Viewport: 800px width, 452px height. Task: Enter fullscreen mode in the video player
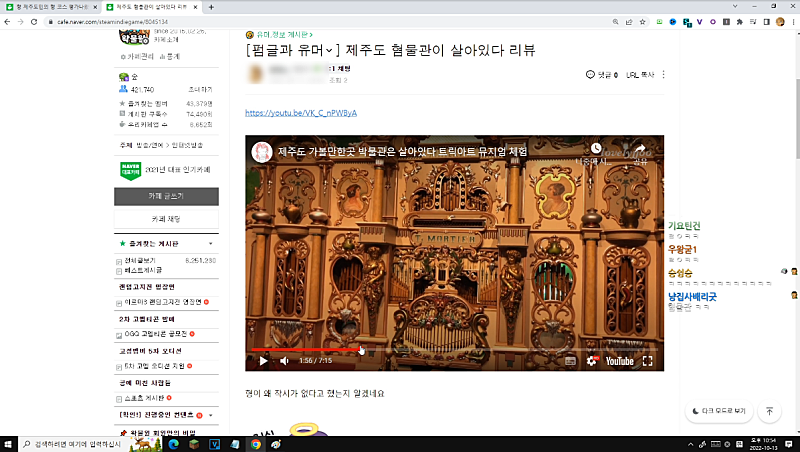click(647, 360)
